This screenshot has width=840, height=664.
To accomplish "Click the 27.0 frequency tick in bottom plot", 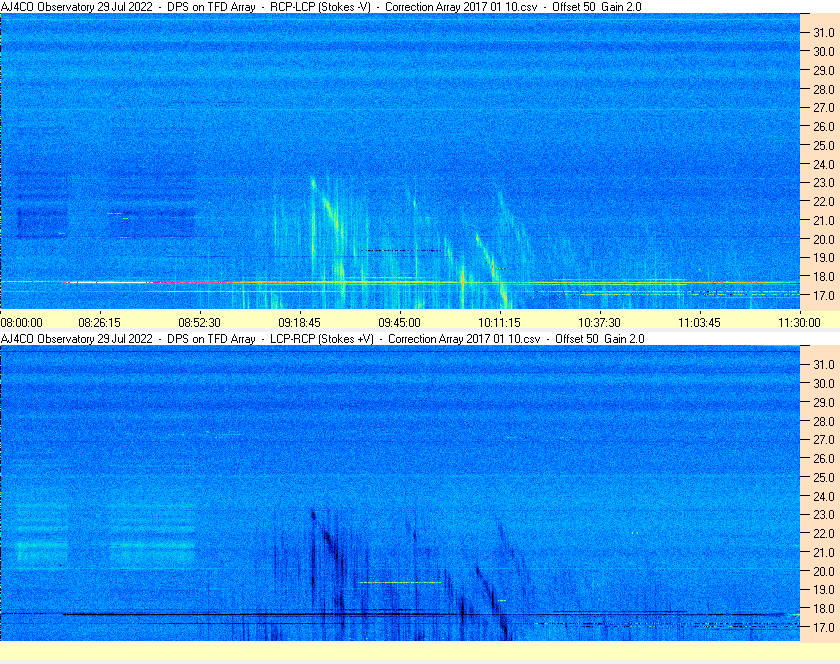I will (x=824, y=440).
